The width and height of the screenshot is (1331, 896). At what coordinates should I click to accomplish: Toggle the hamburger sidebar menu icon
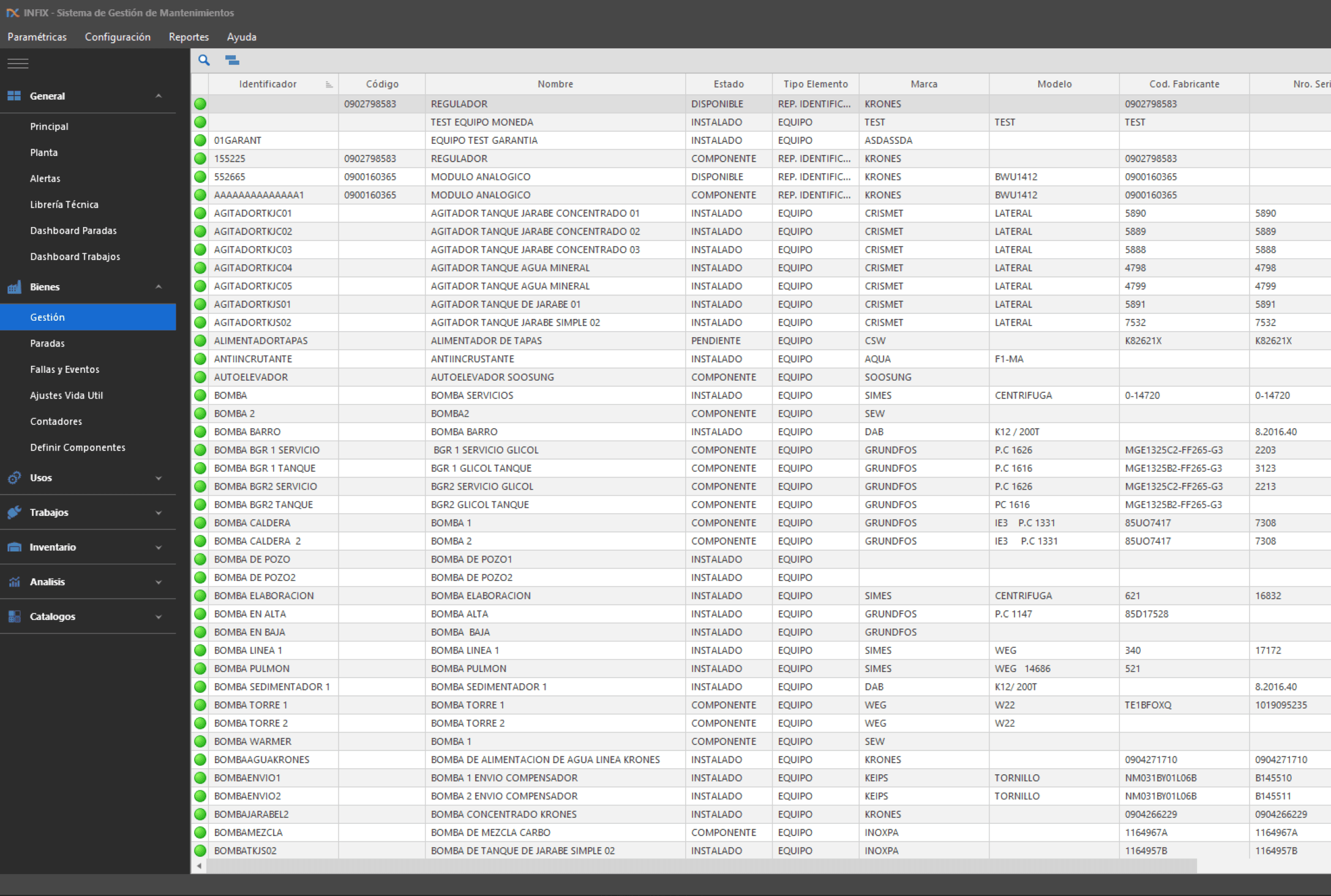pos(18,63)
